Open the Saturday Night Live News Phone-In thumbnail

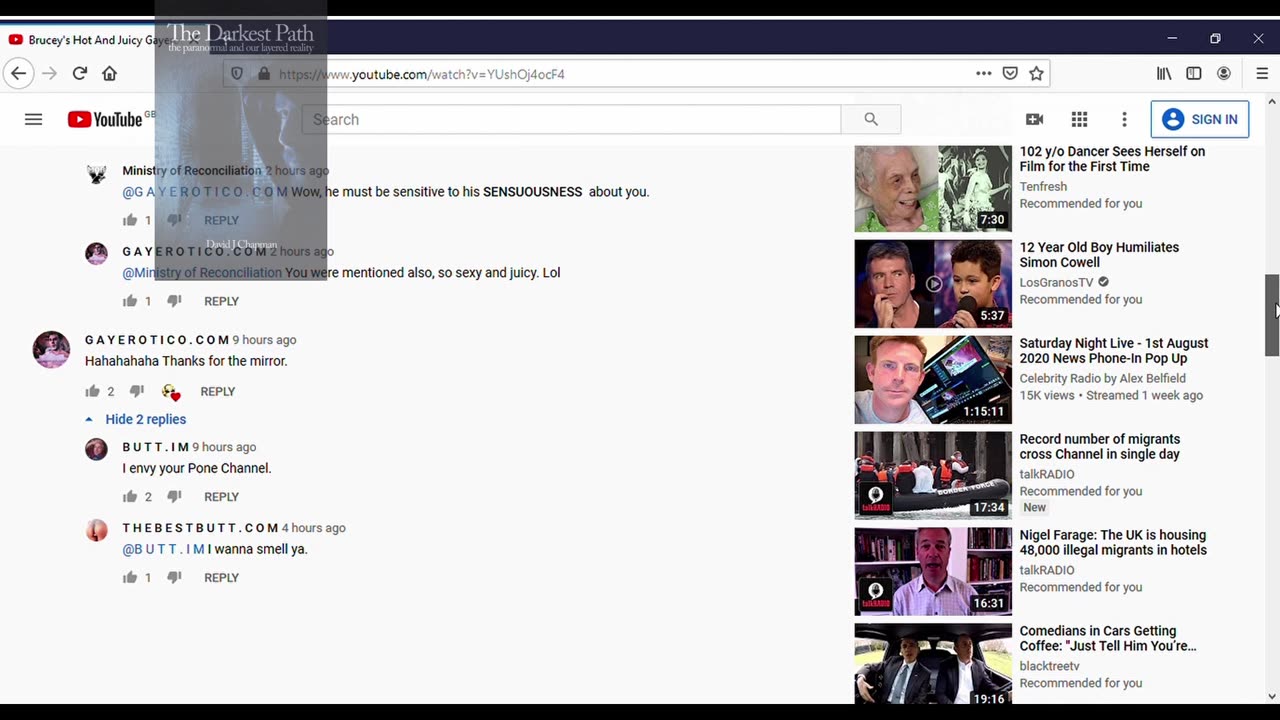[x=933, y=380]
